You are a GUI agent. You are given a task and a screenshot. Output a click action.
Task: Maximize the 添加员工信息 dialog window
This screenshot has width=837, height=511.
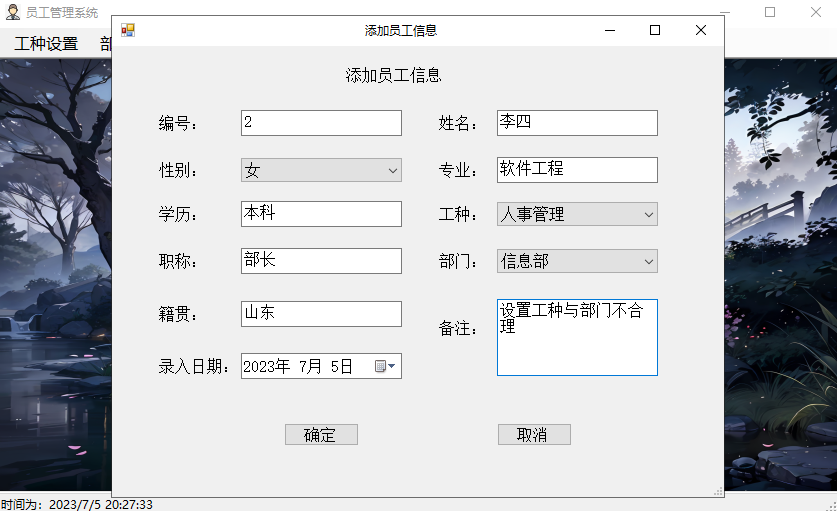655,30
